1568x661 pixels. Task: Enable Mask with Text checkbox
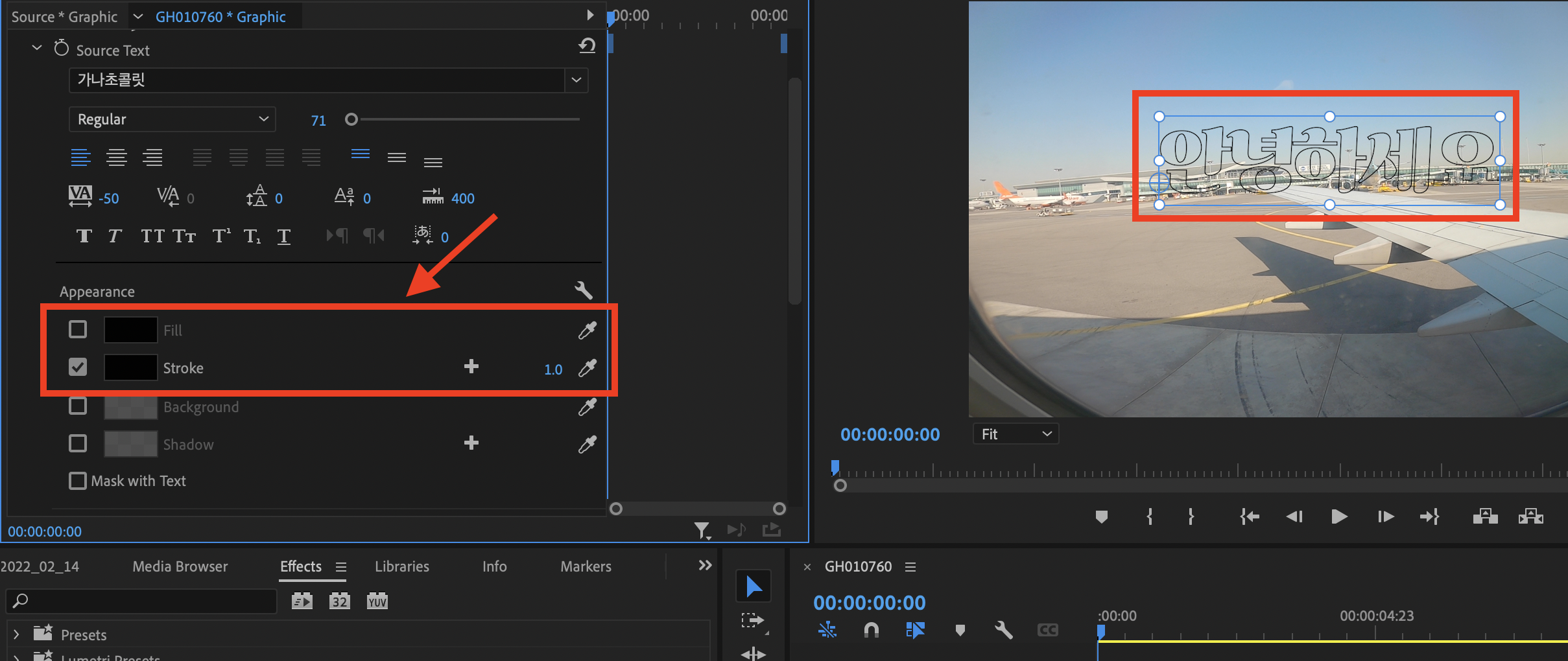(x=78, y=481)
